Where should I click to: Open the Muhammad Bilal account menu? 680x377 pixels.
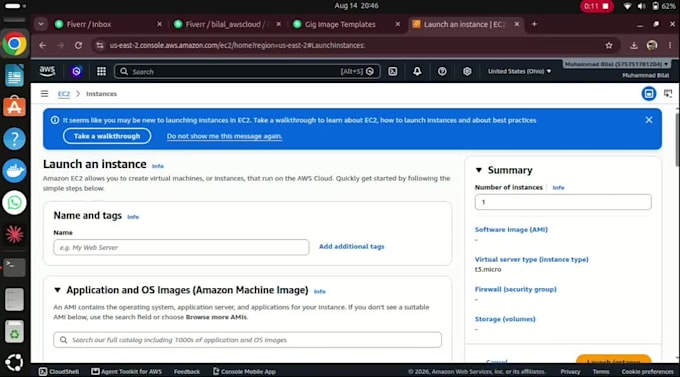pyautogui.click(x=617, y=64)
